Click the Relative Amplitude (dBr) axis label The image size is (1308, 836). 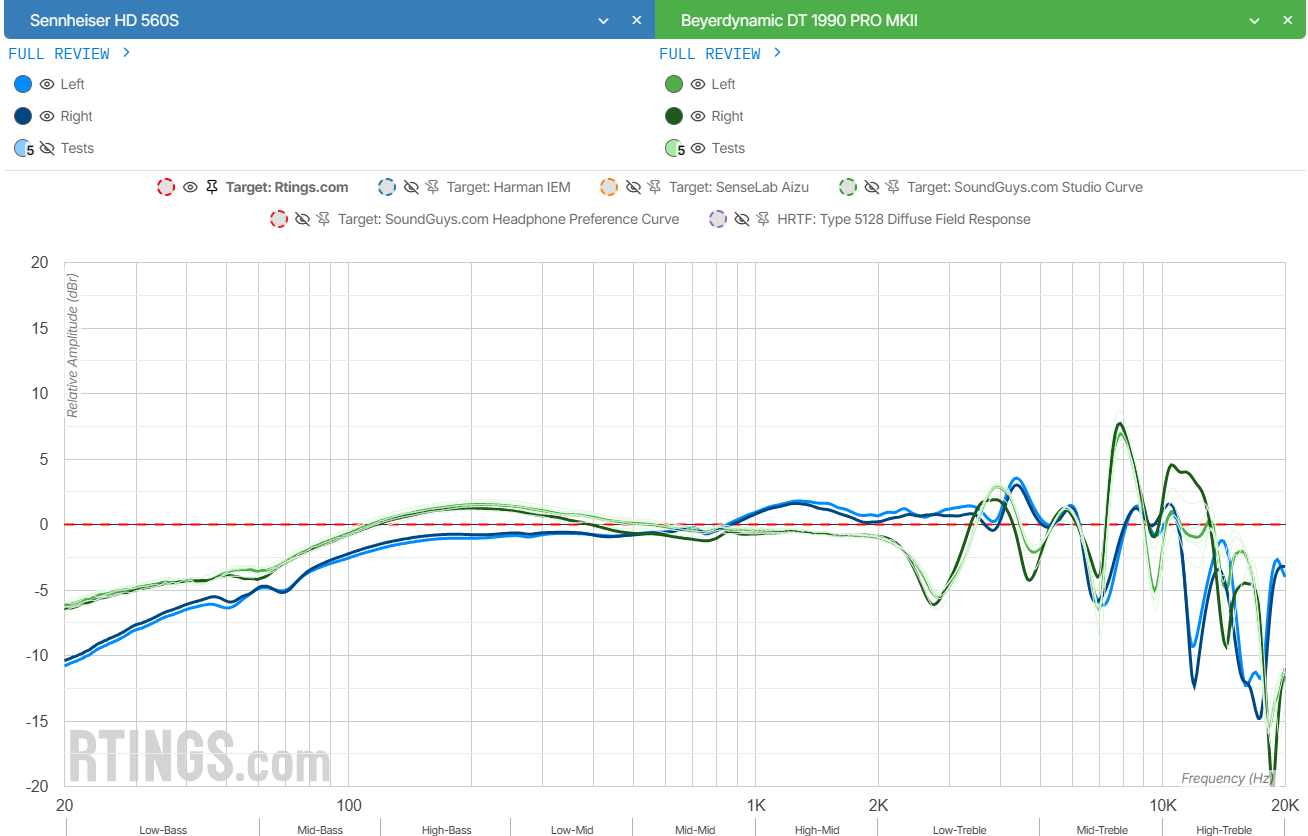(72, 343)
